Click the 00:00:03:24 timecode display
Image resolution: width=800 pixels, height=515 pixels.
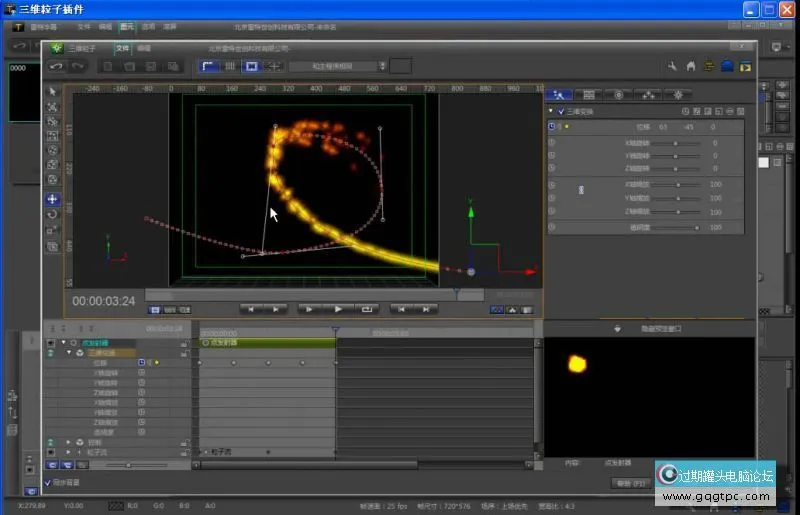tap(103, 300)
